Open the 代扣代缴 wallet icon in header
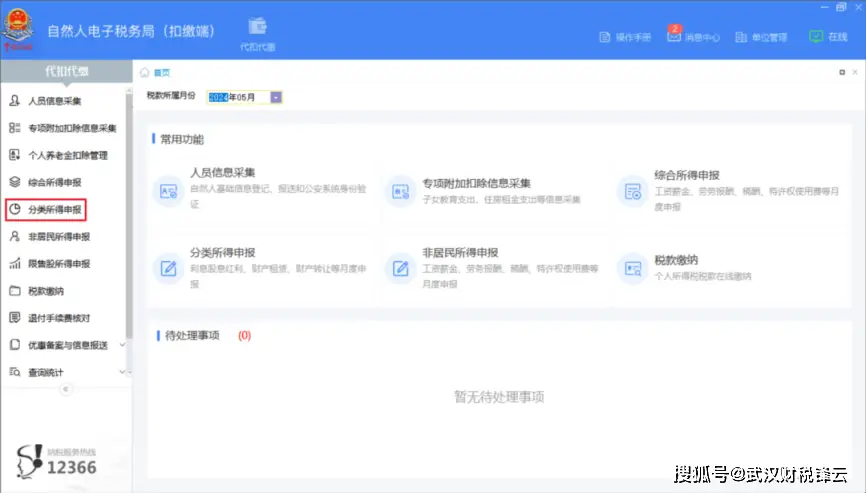The image size is (866, 493). click(257, 27)
